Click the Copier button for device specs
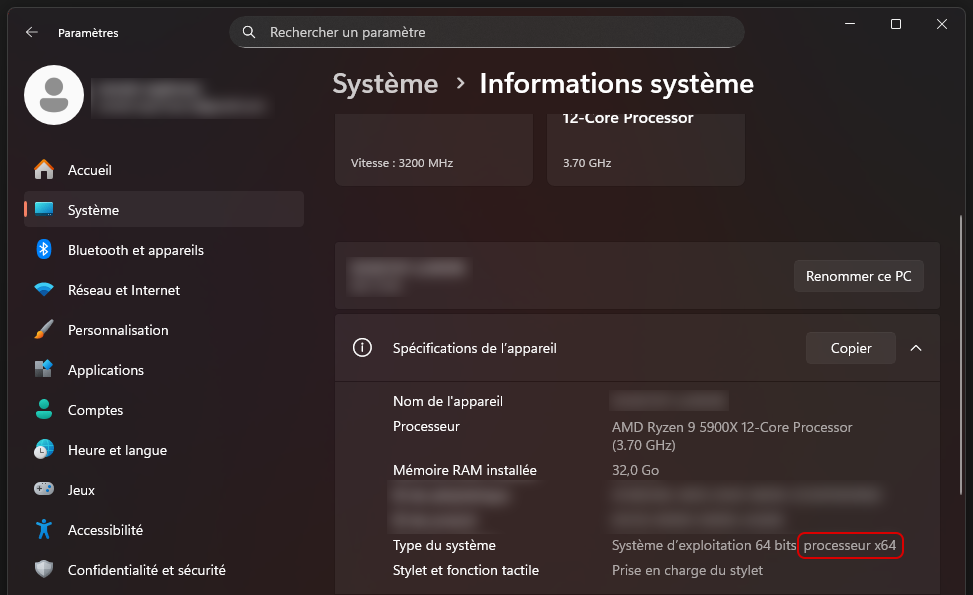This screenshot has width=973, height=595. [x=850, y=347]
